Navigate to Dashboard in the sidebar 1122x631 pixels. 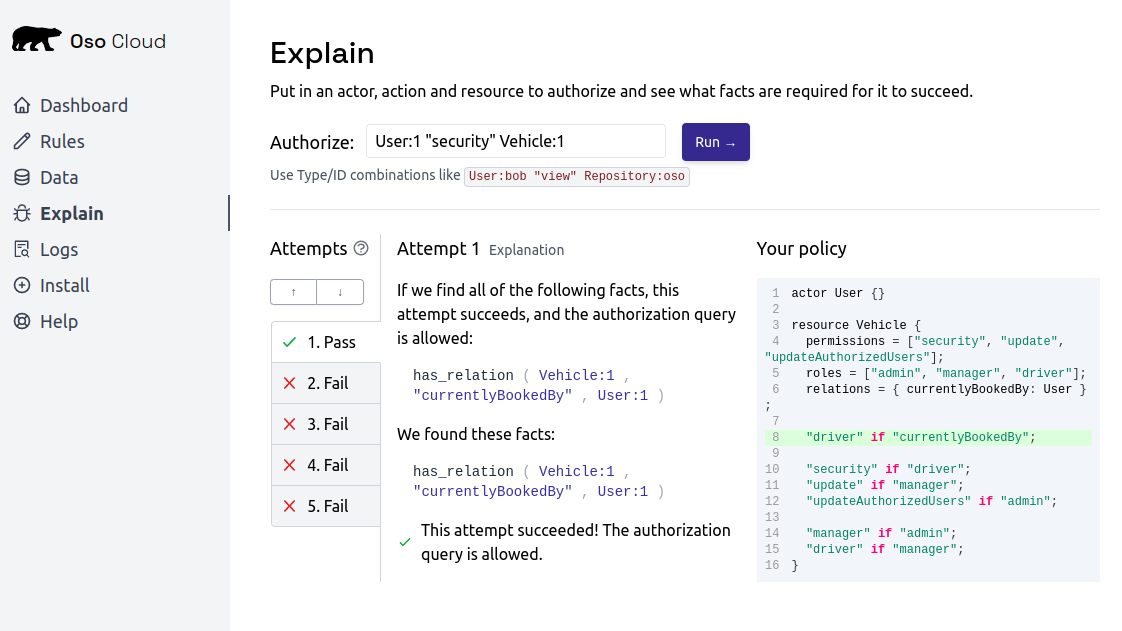point(84,105)
